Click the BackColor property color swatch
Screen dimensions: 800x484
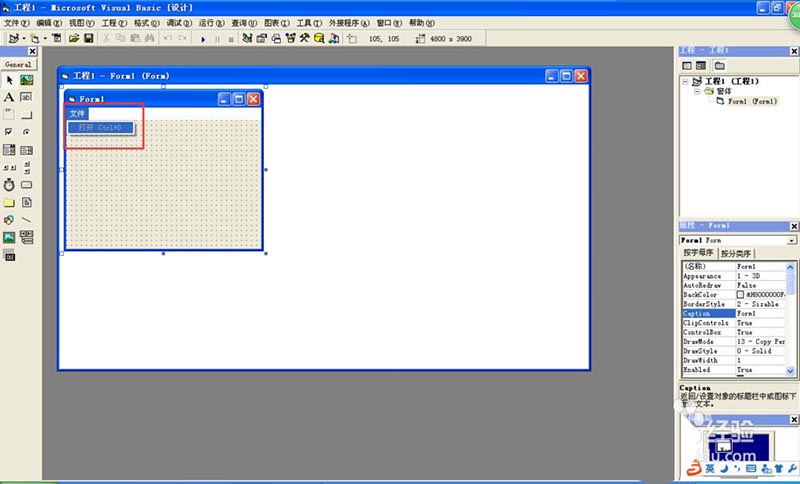click(740, 295)
